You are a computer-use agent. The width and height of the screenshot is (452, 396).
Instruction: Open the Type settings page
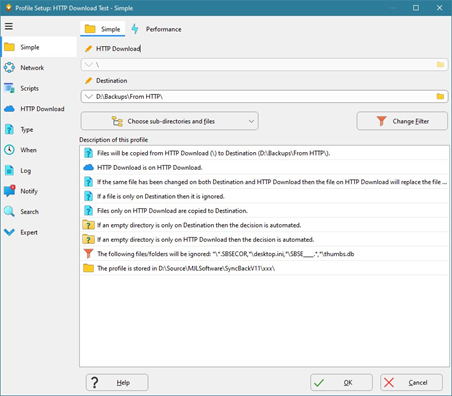pos(39,129)
